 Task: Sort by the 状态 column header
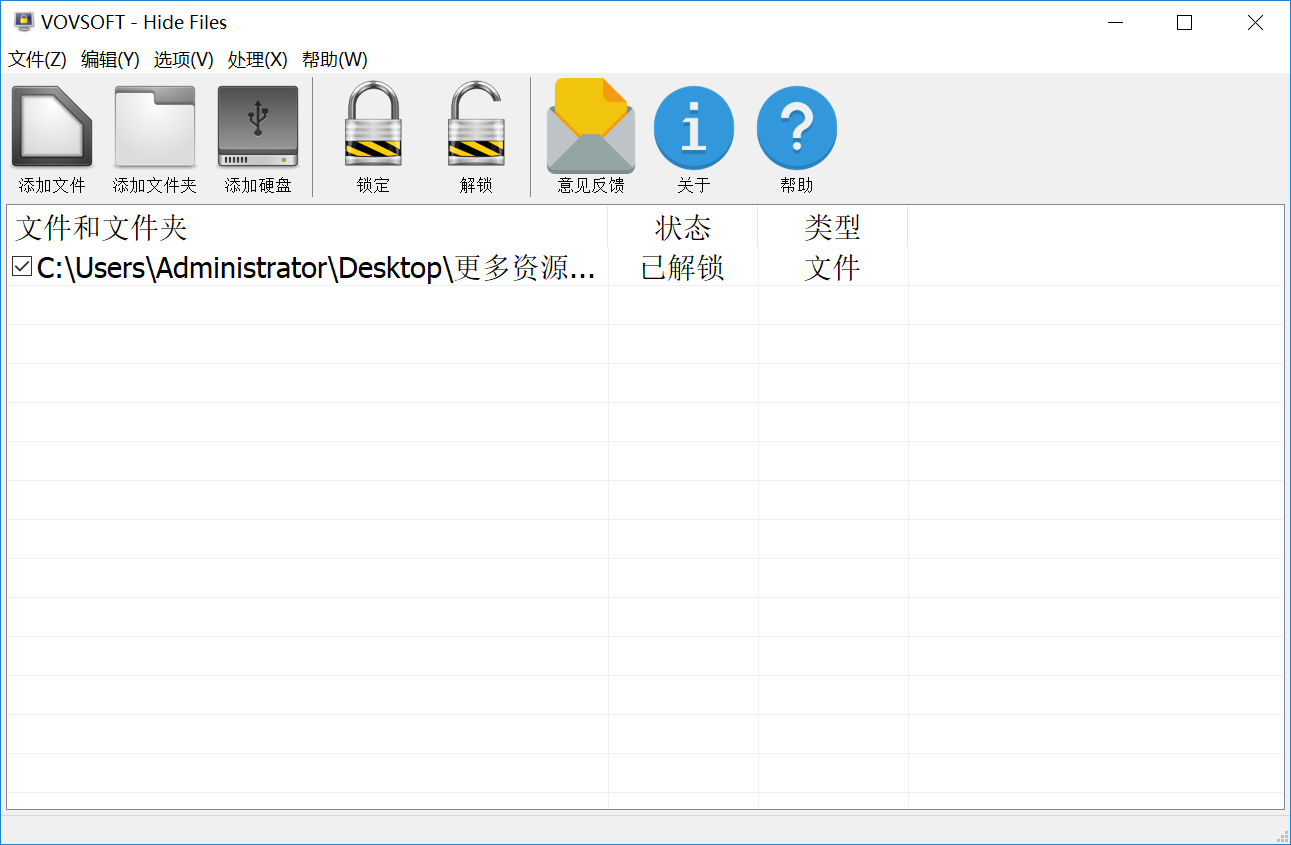tap(683, 227)
